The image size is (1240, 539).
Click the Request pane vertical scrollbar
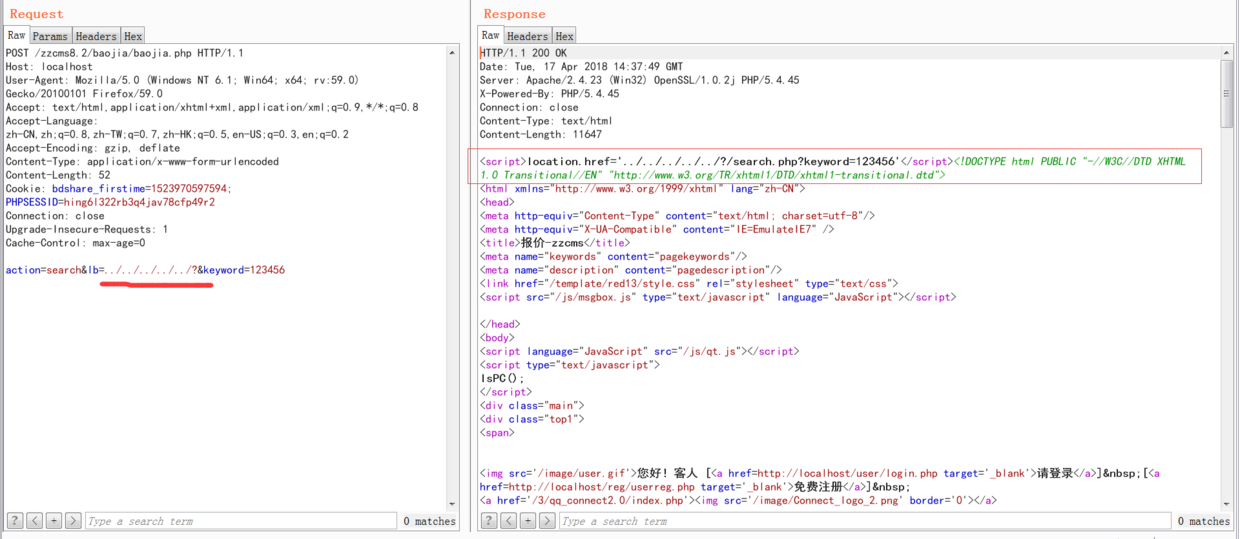[x=454, y=277]
